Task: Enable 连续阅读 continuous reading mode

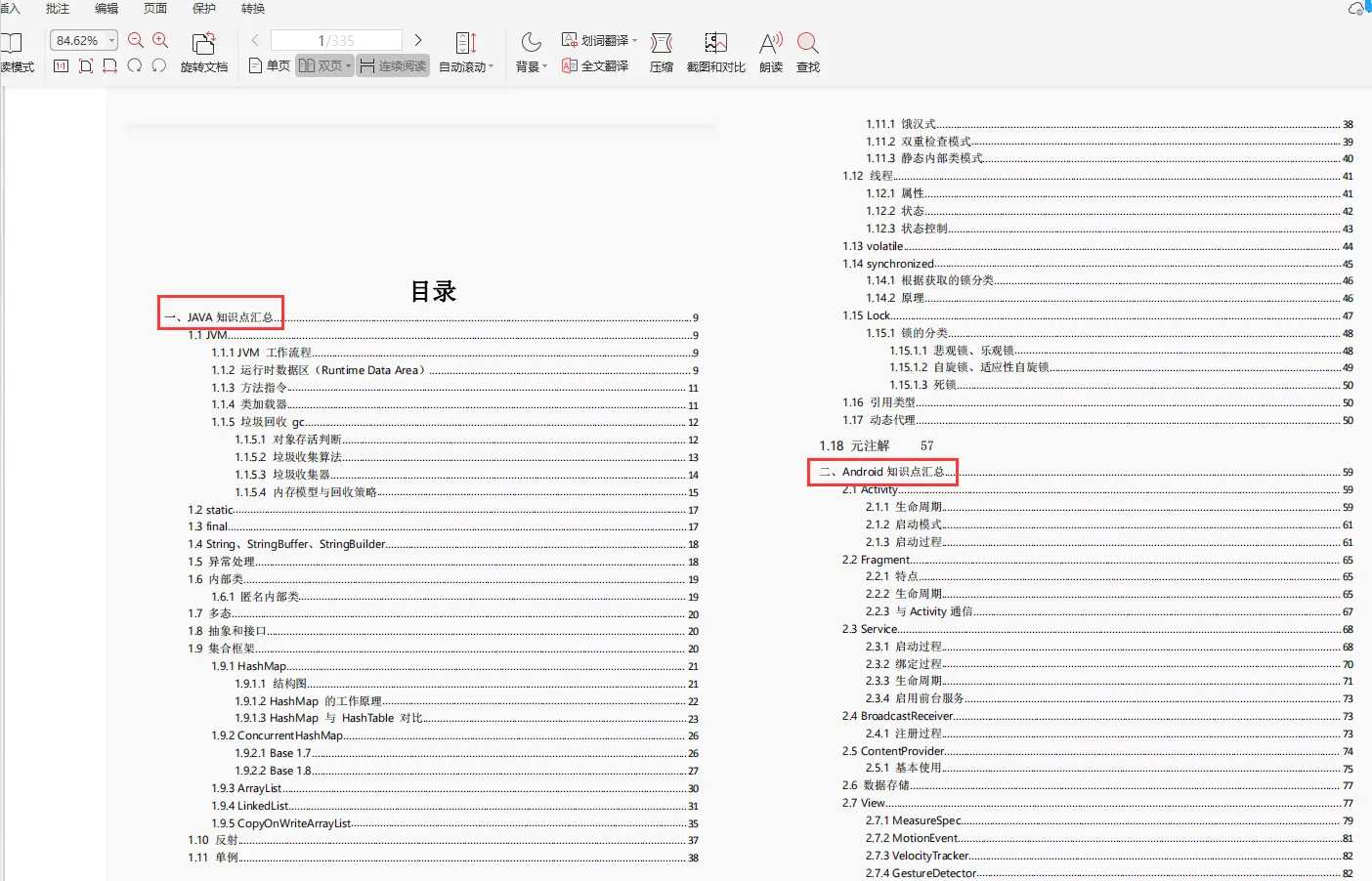Action: coord(393,65)
